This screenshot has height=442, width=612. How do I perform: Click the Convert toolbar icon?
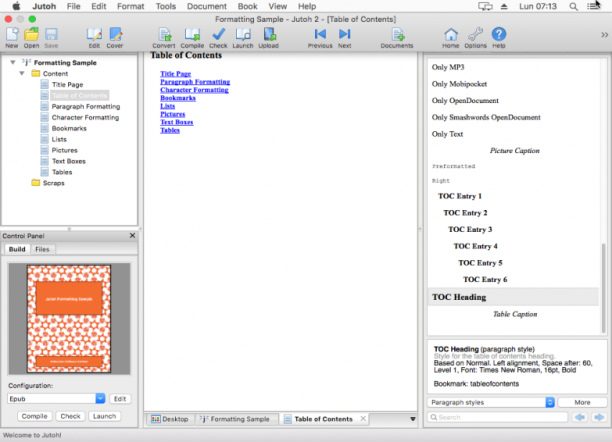click(164, 38)
